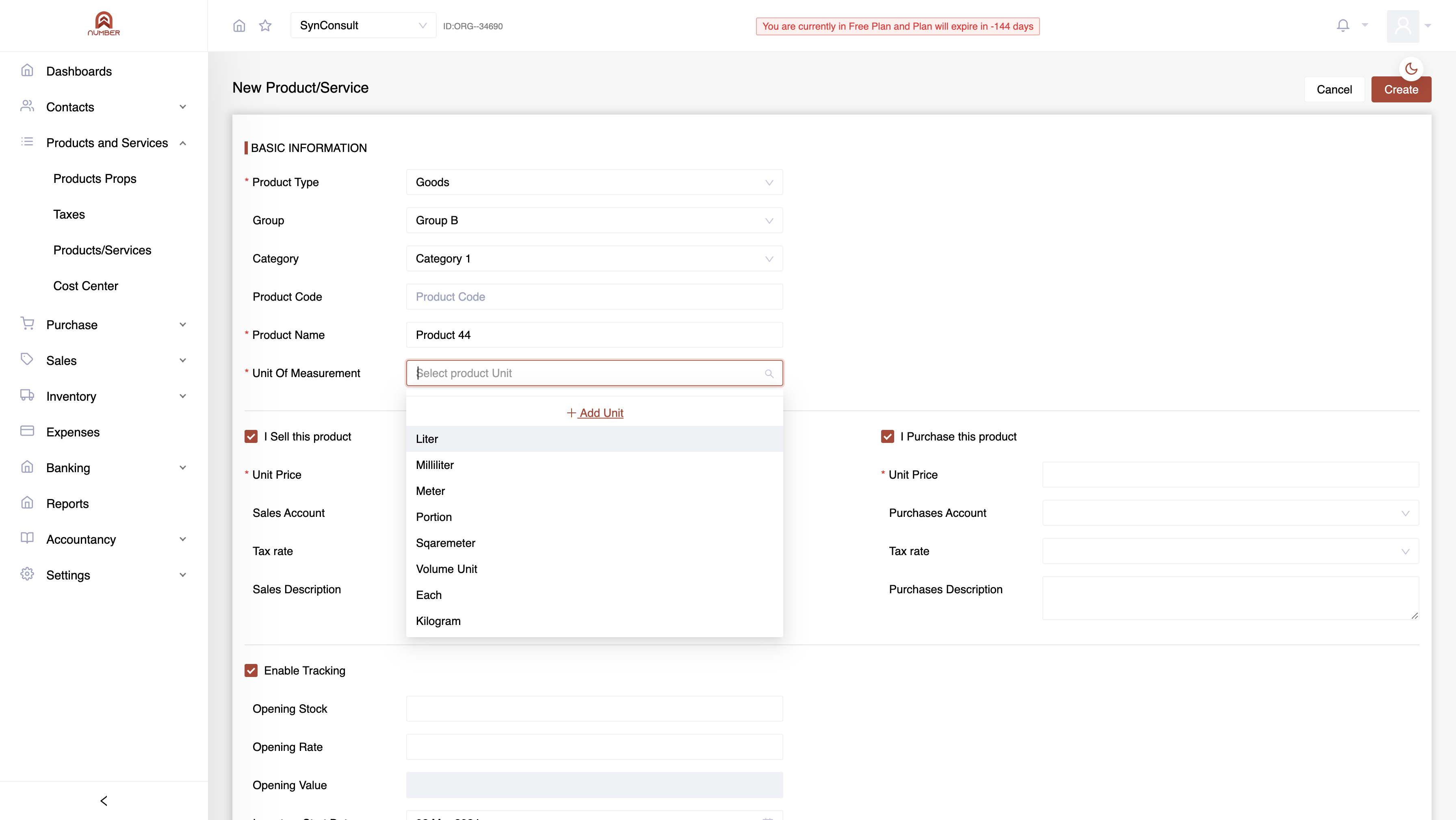Image resolution: width=1456 pixels, height=820 pixels.
Task: Click the purchase Unit Price field
Action: (x=1231, y=475)
